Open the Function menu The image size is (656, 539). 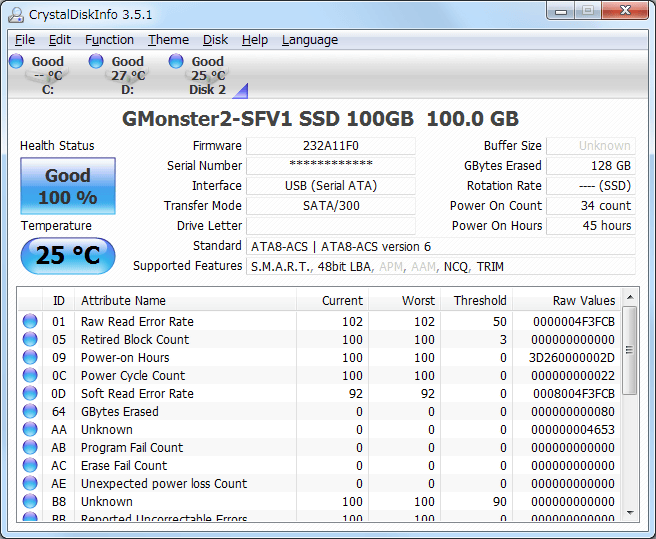pos(109,40)
